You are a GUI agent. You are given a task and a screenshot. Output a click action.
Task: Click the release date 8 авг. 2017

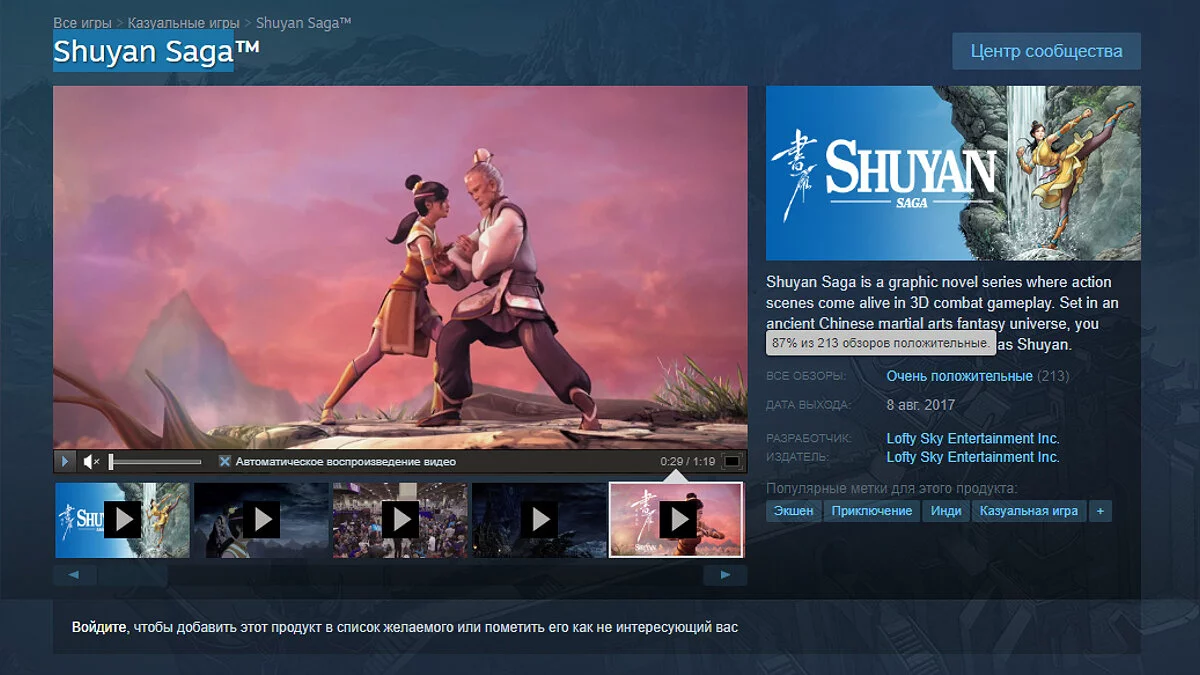[x=921, y=405]
